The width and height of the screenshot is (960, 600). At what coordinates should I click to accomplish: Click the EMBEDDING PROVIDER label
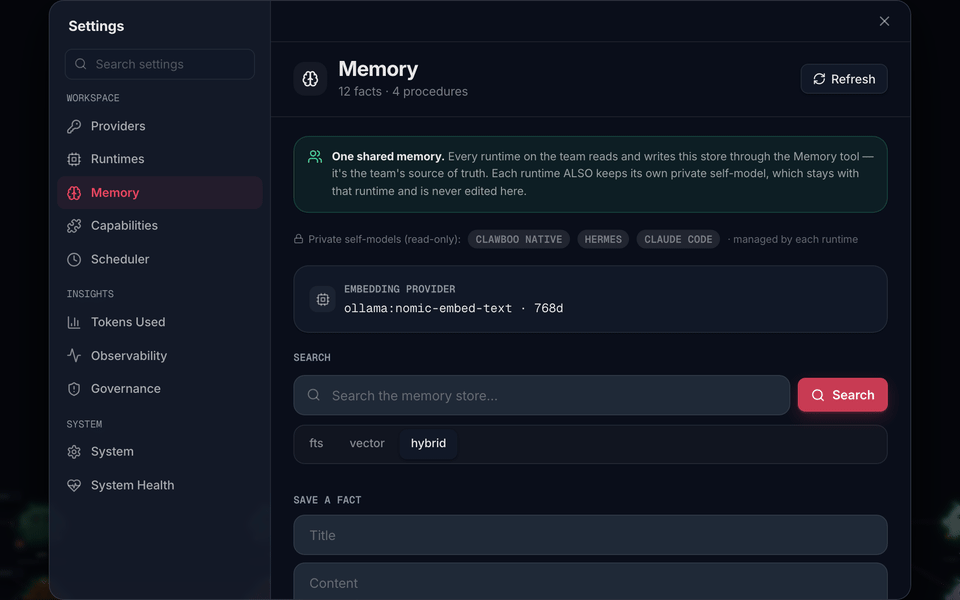[399, 289]
